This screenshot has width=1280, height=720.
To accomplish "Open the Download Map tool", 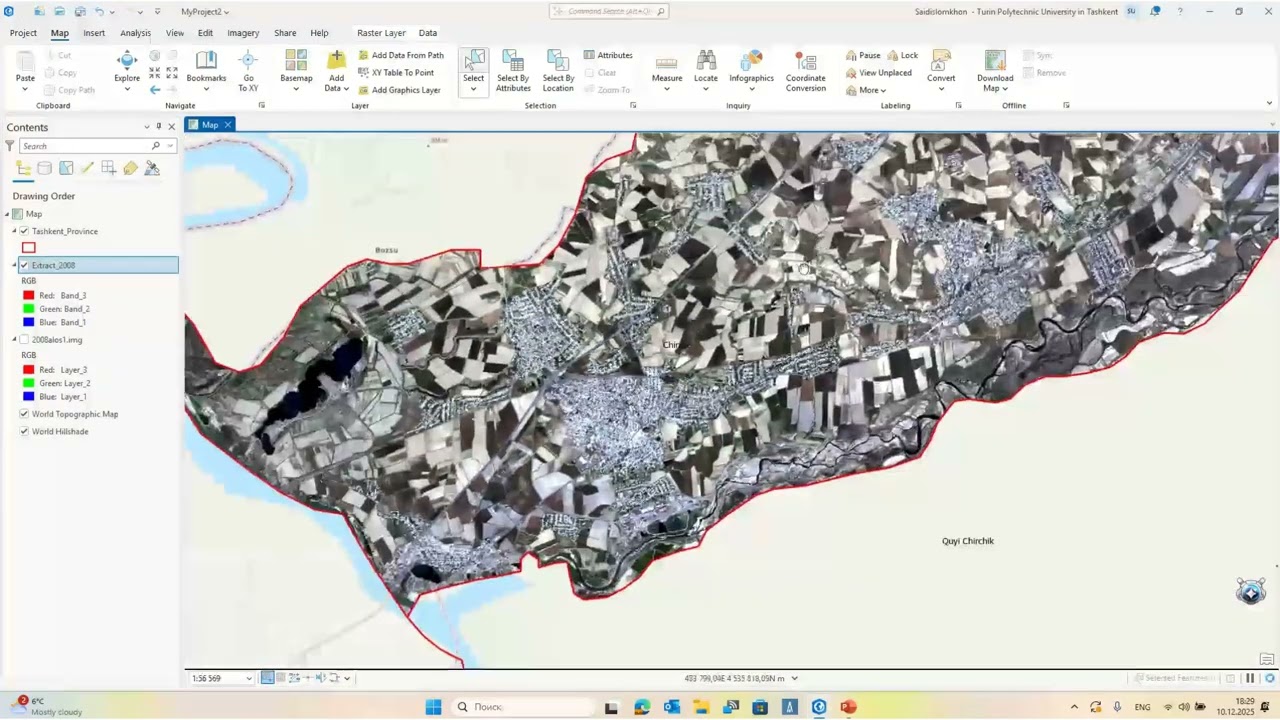I will click(995, 70).
